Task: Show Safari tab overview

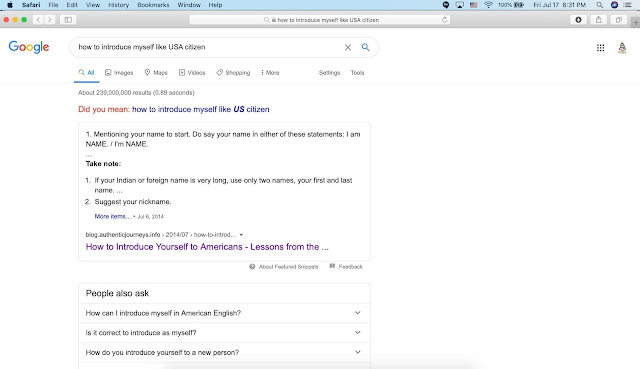Action: (619, 20)
